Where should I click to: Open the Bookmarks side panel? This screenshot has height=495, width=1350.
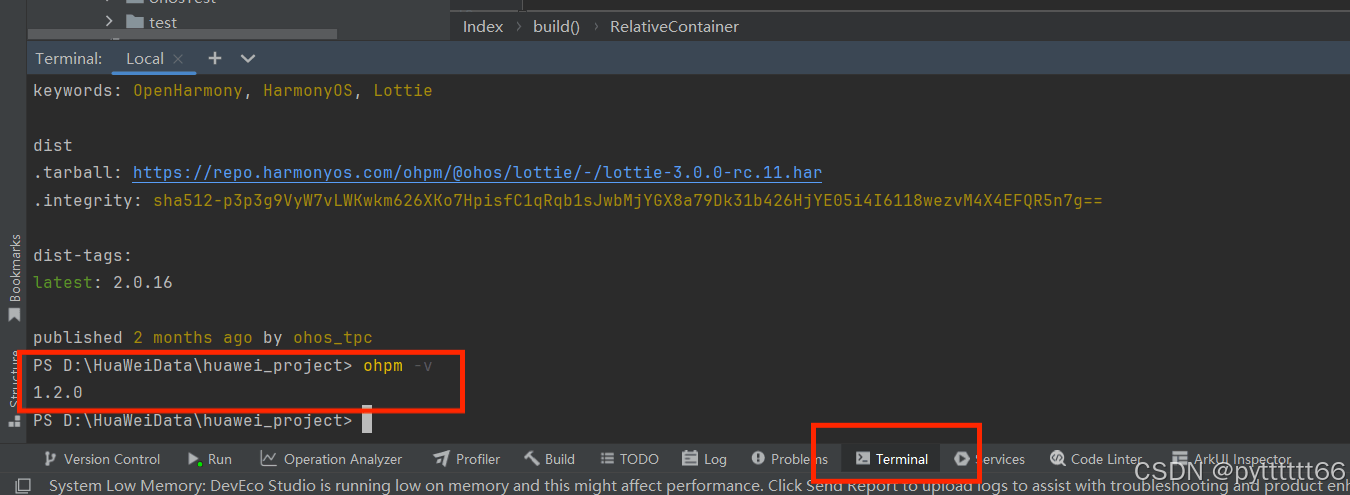(x=14, y=277)
